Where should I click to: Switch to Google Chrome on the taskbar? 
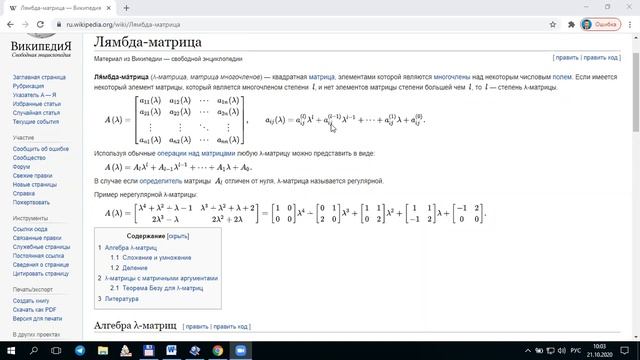[218, 351]
